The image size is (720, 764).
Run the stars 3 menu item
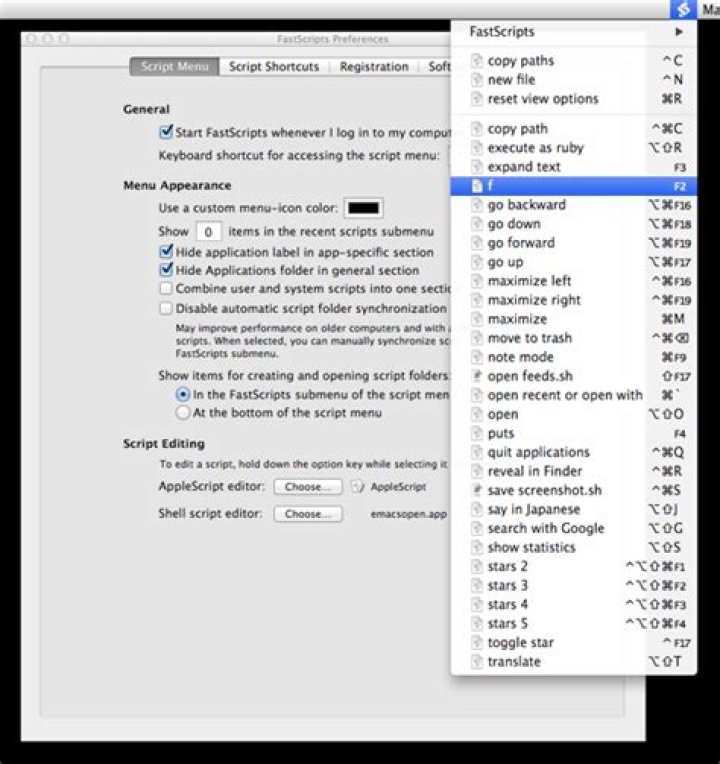573,586
